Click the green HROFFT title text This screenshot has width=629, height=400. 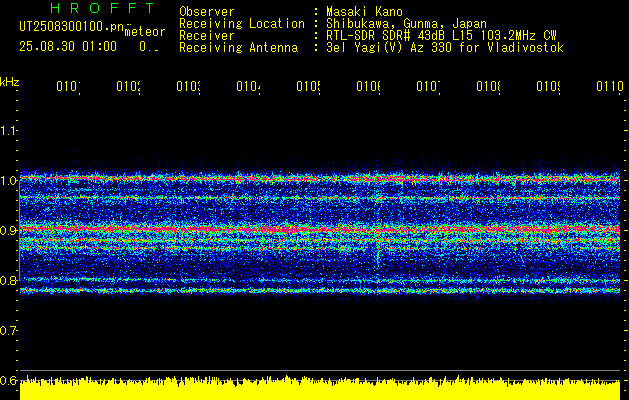[103, 8]
